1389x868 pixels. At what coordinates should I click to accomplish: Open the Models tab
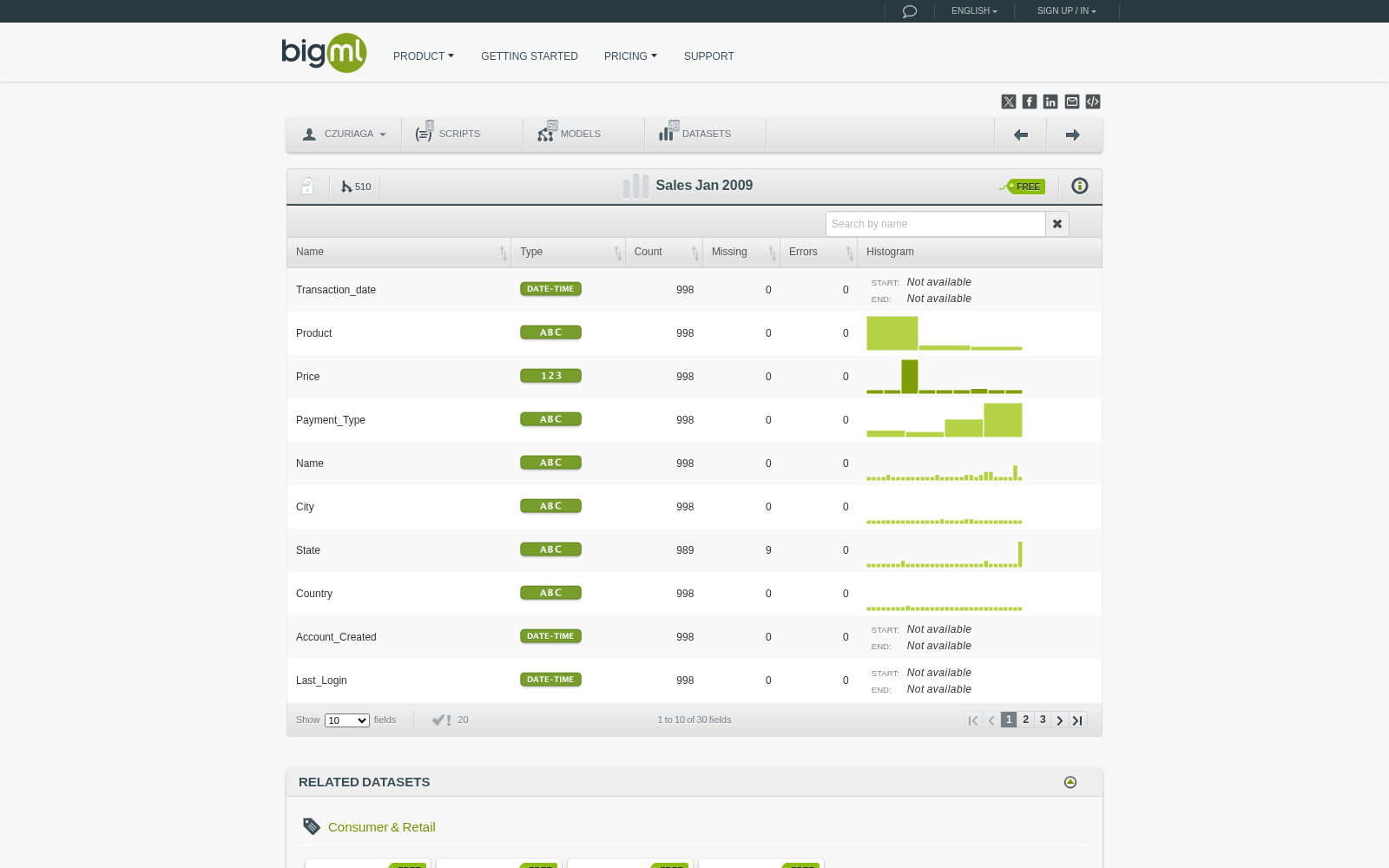[584, 135]
